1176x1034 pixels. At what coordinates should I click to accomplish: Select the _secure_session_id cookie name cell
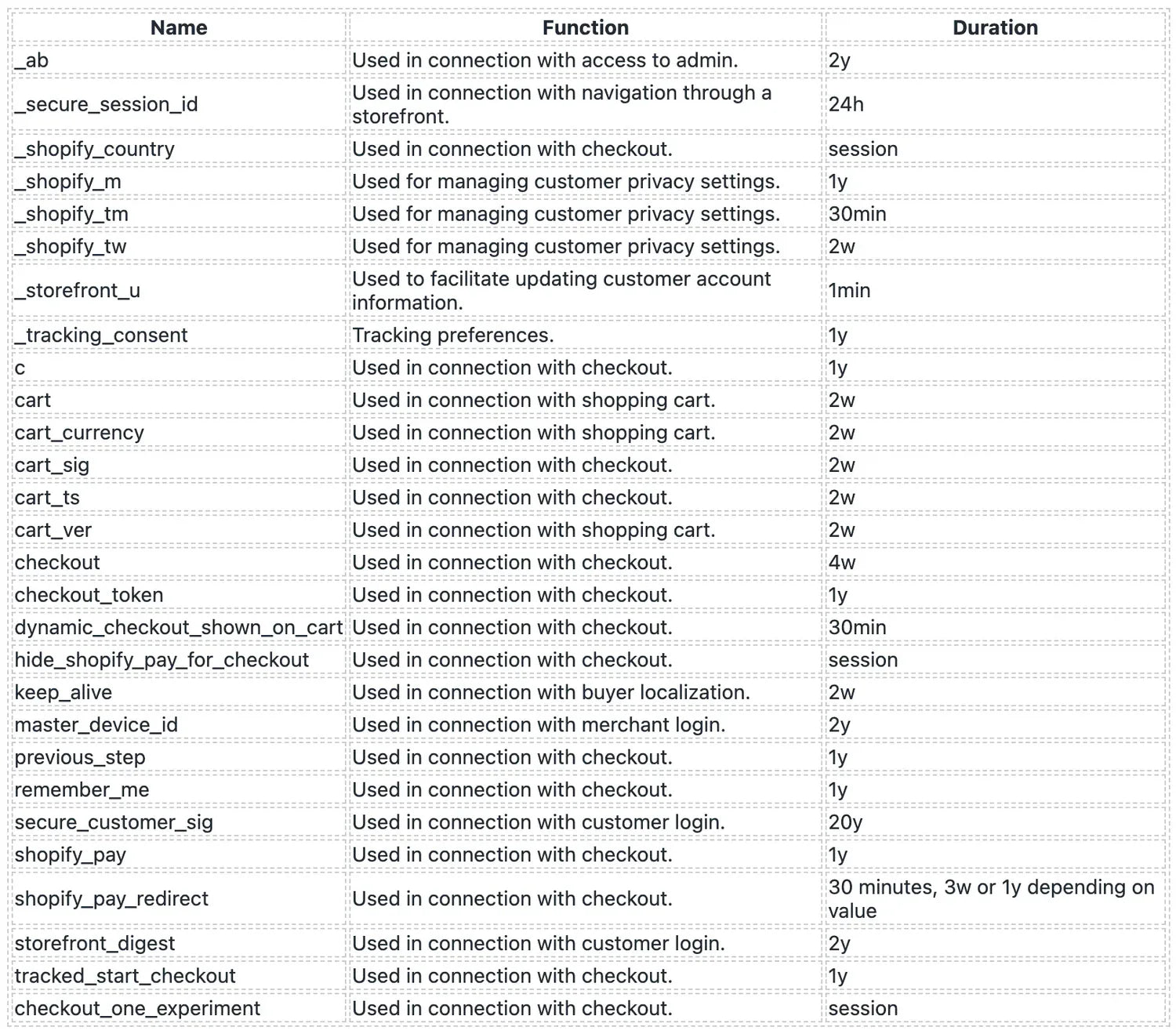(107, 104)
